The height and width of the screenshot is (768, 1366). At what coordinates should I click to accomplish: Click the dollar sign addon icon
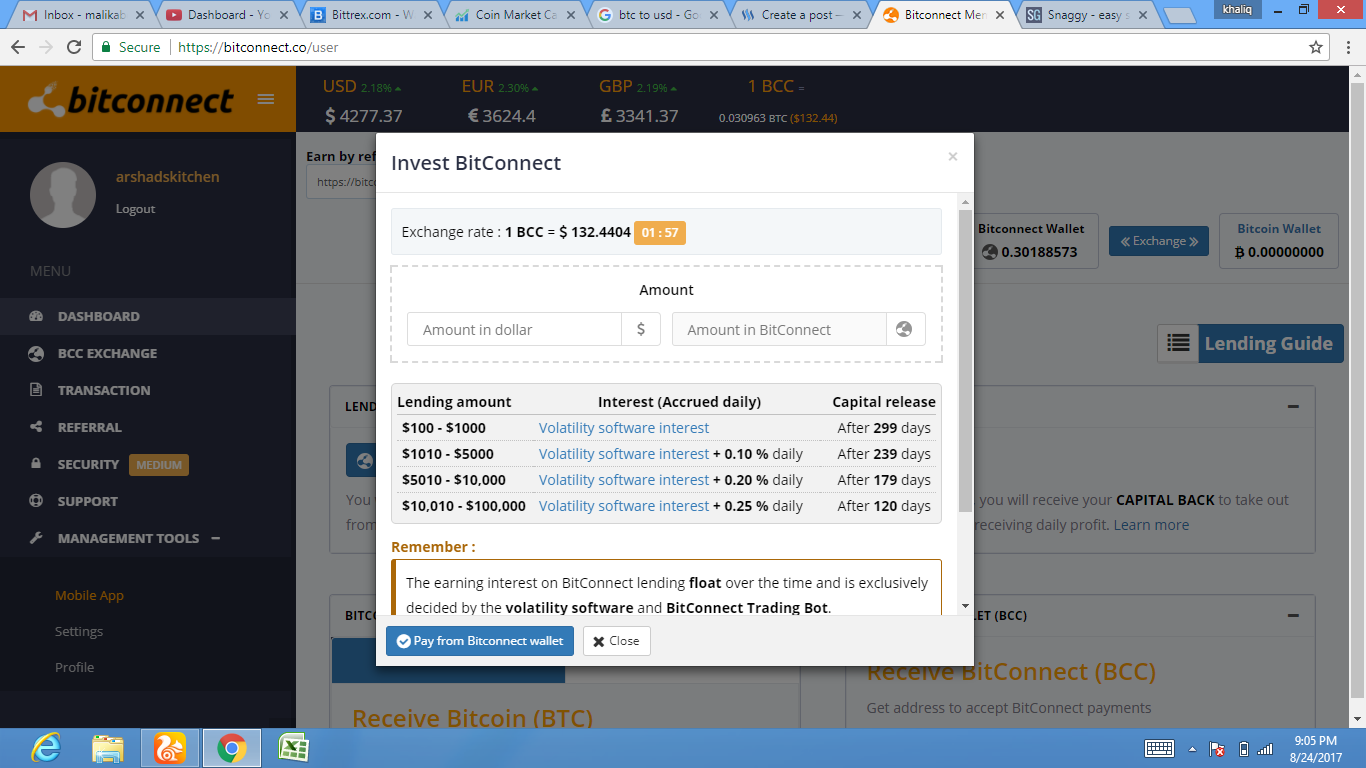tap(641, 329)
